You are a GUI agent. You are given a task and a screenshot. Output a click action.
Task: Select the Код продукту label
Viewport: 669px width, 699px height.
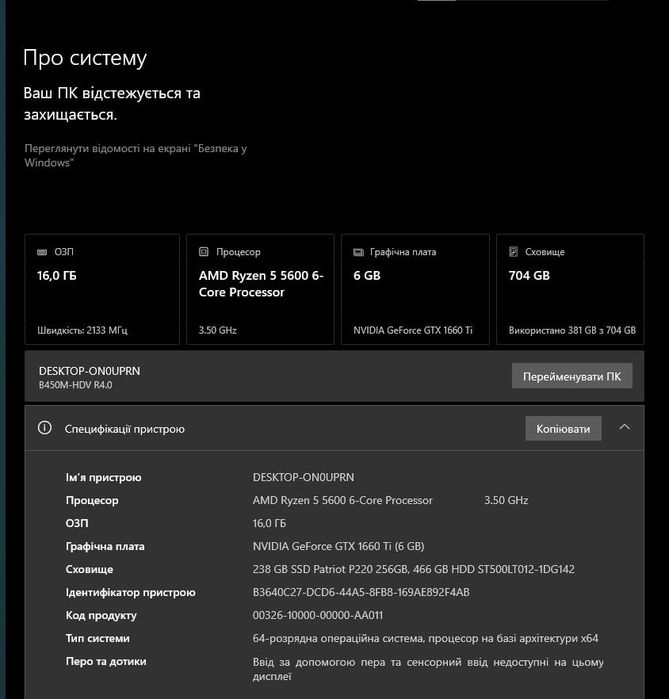pos(101,616)
